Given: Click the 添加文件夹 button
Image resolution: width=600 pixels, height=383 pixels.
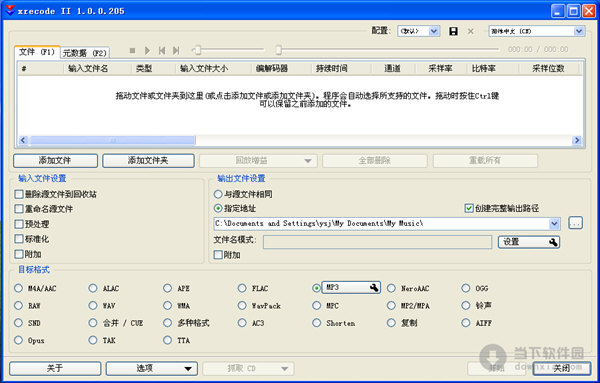Looking at the screenshot, I should pyautogui.click(x=148, y=161).
